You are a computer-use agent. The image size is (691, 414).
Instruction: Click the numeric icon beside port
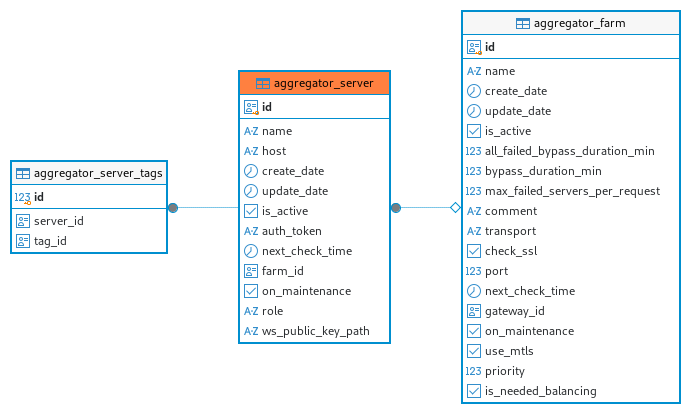click(473, 271)
